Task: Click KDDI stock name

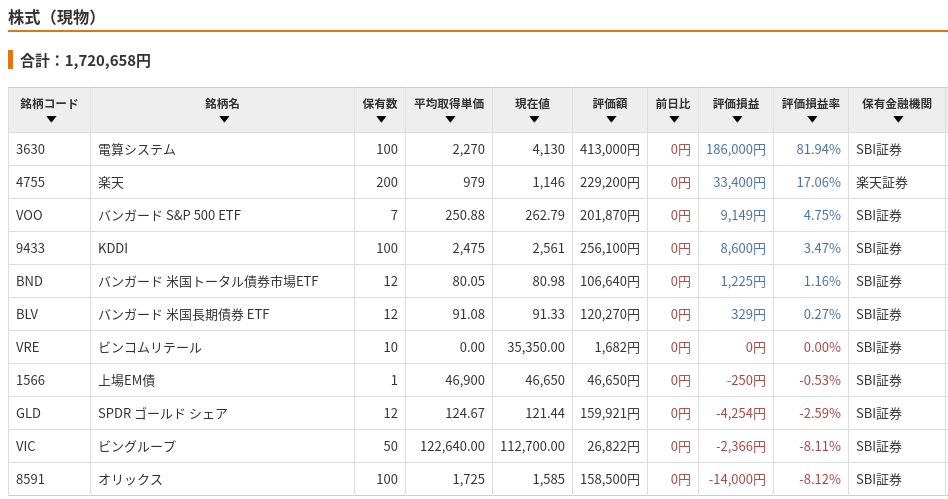Action: point(113,248)
